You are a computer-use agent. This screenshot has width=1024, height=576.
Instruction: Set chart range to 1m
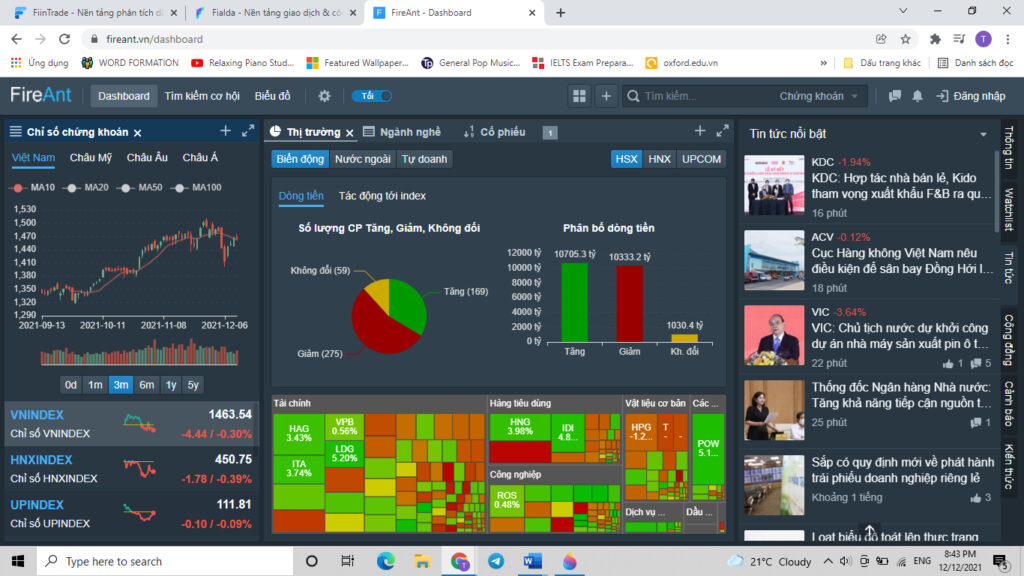[x=95, y=385]
